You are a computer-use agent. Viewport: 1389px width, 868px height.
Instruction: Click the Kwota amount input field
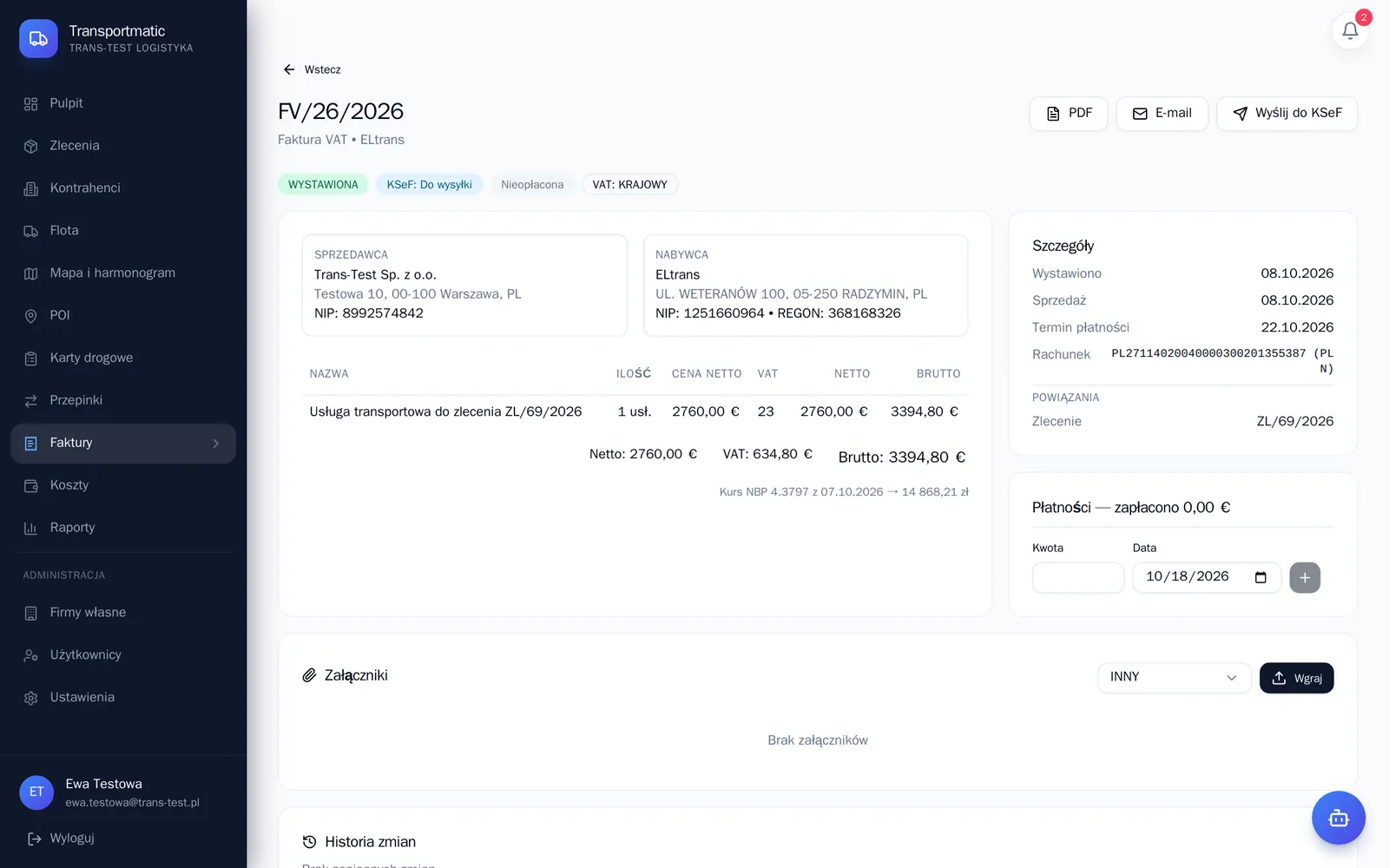(x=1077, y=577)
